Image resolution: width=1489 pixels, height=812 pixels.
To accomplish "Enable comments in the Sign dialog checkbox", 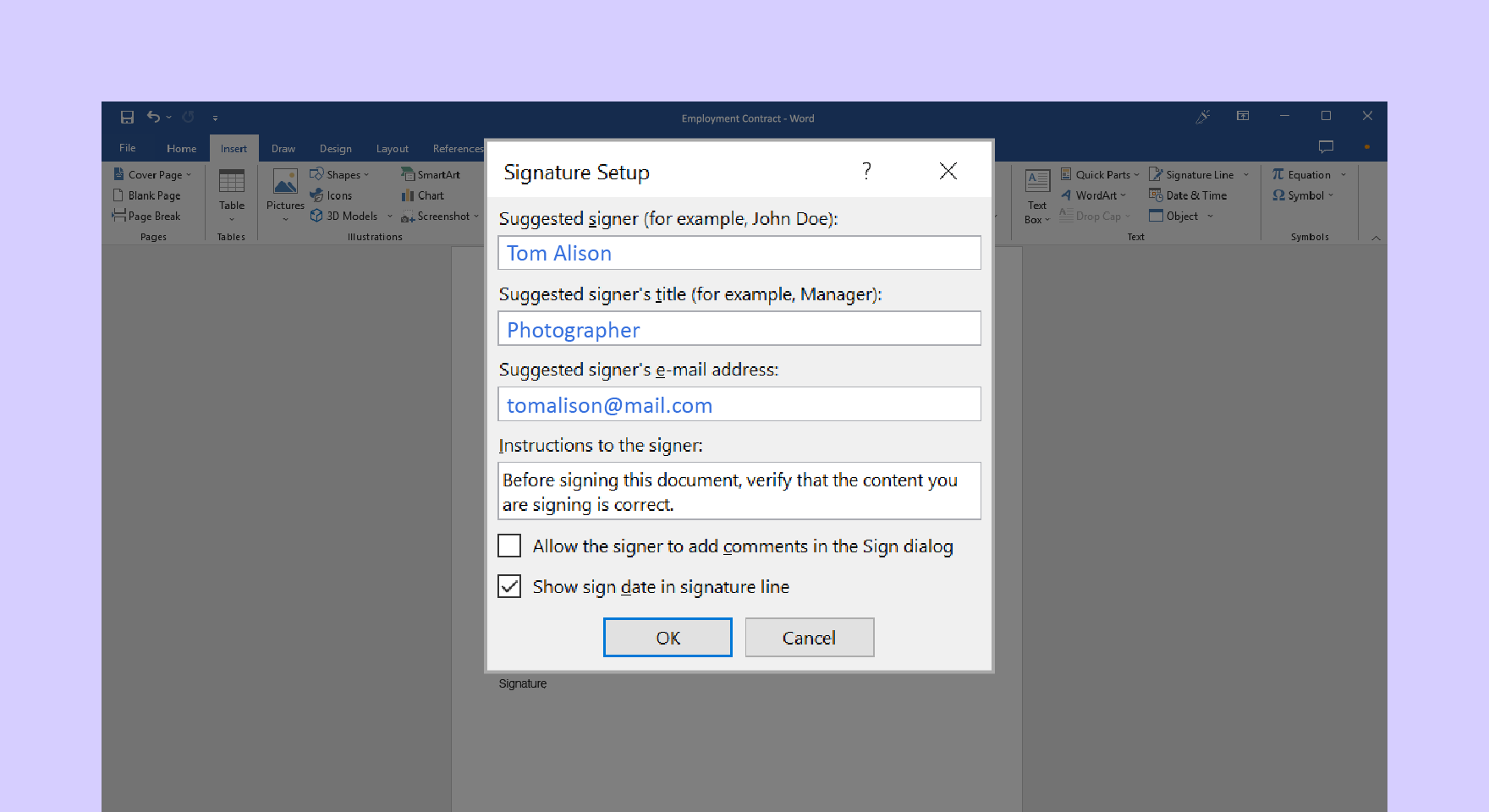I will point(508,546).
